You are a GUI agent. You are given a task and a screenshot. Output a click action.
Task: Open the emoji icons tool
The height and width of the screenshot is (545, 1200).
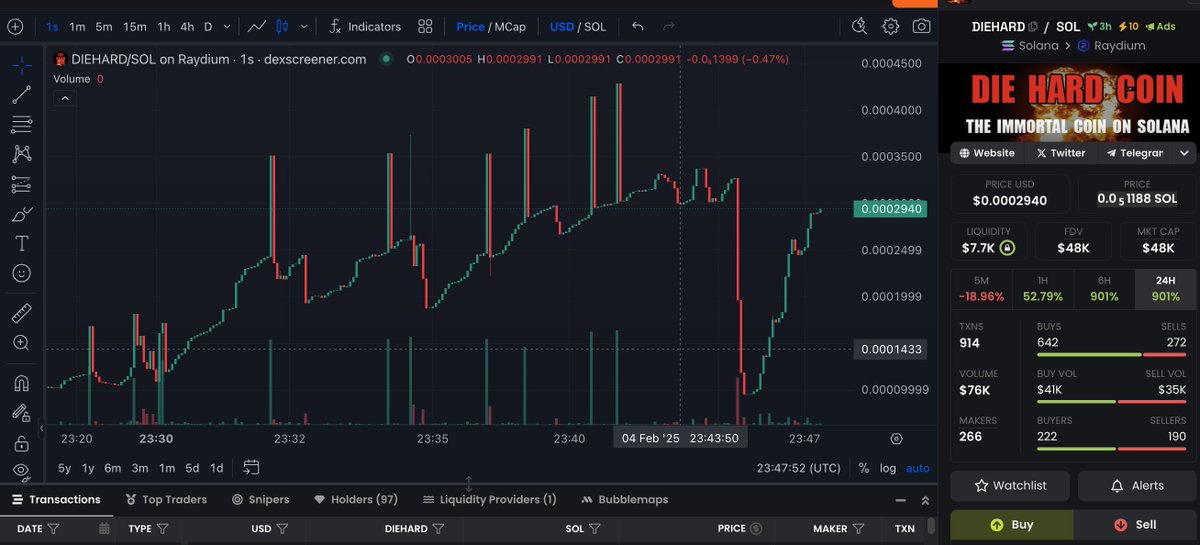[21, 272]
